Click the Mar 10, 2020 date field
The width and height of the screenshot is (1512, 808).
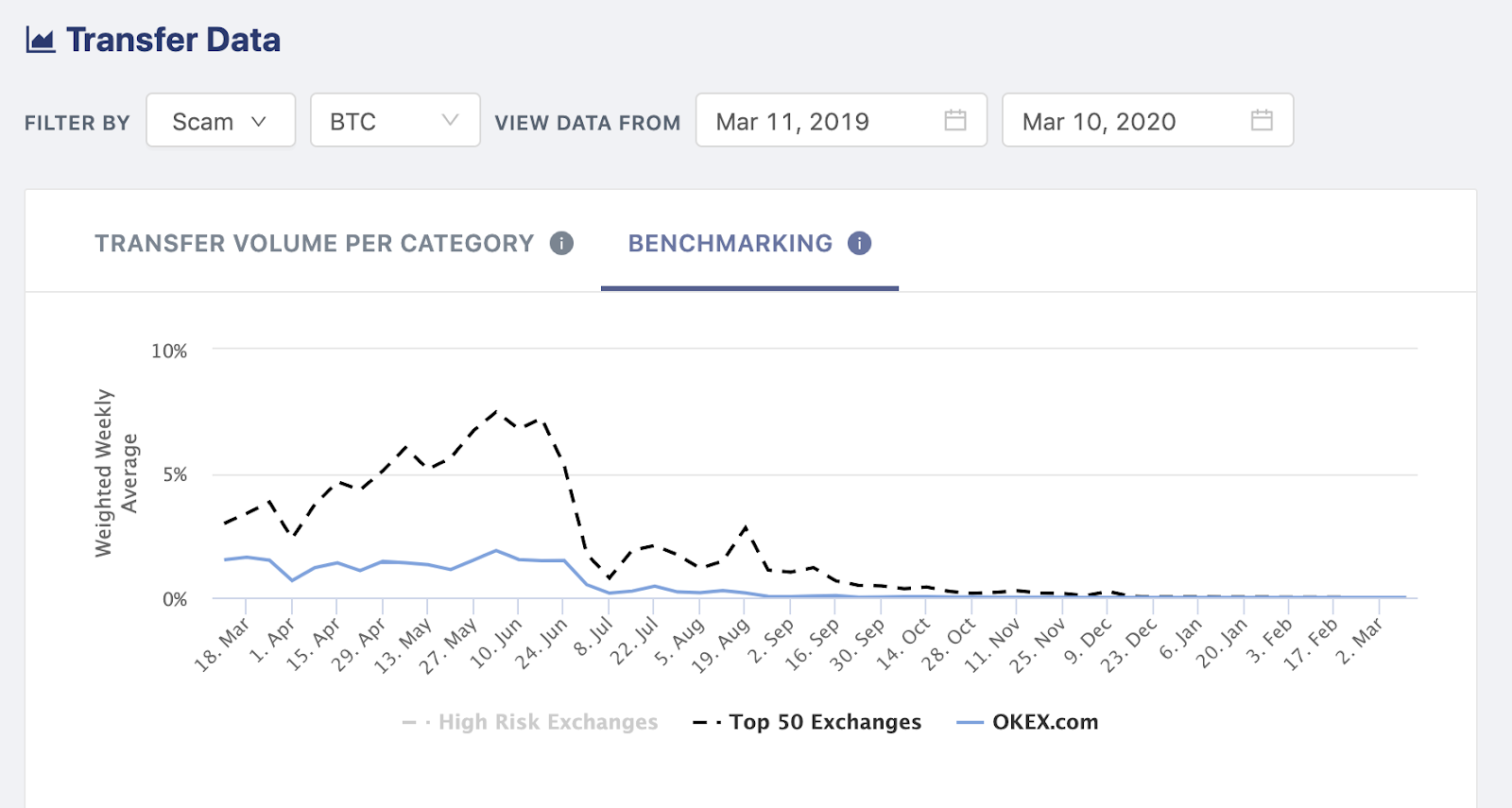[1099, 121]
